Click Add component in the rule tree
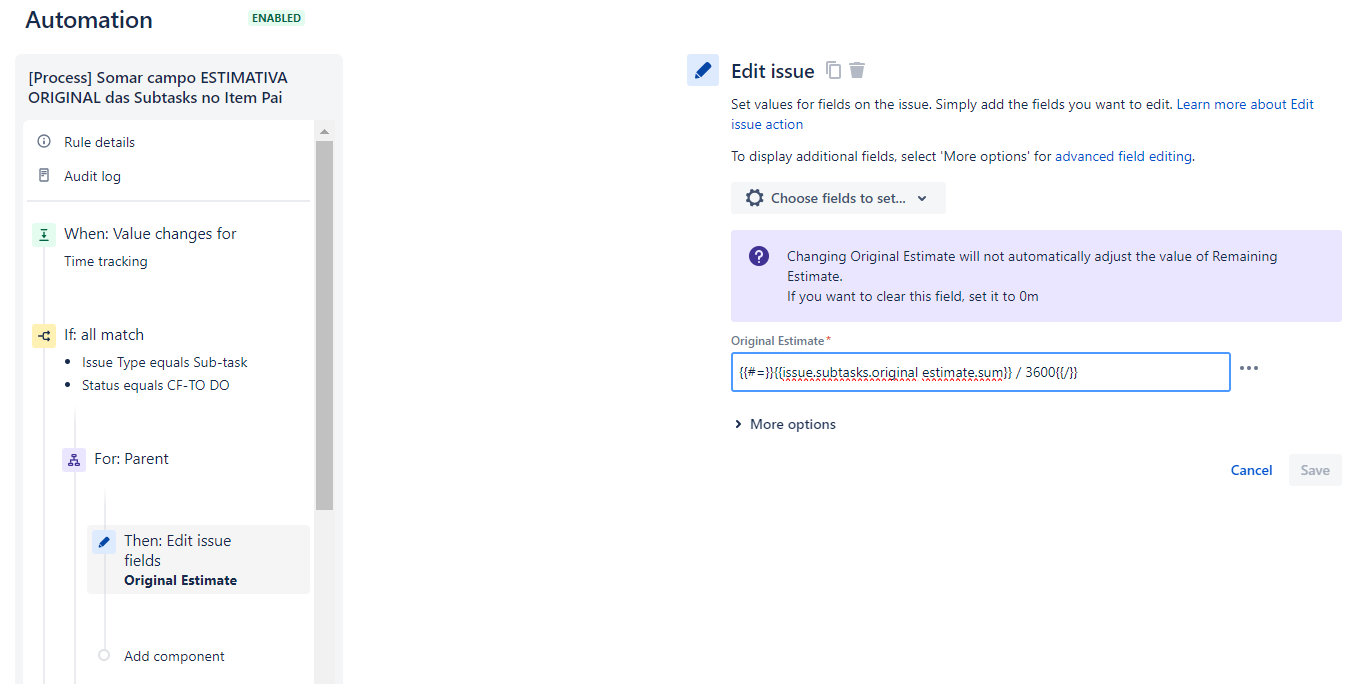The width and height of the screenshot is (1364, 684). 174,656
